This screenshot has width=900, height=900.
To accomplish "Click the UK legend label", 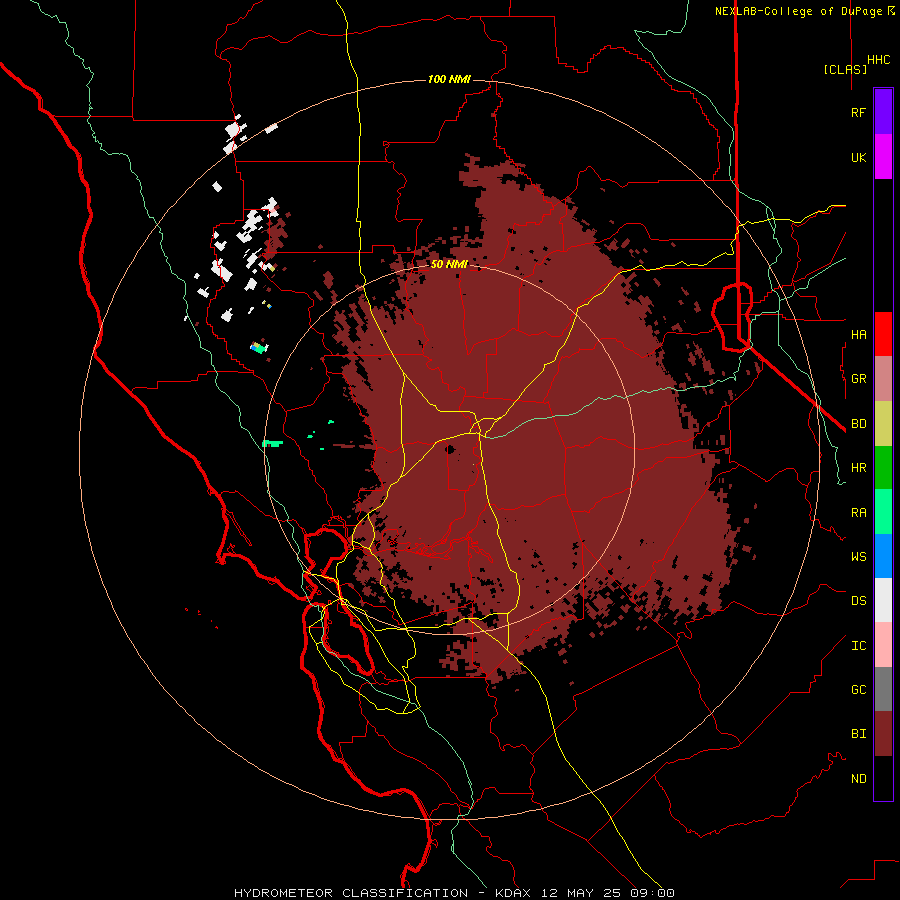I will tap(858, 158).
